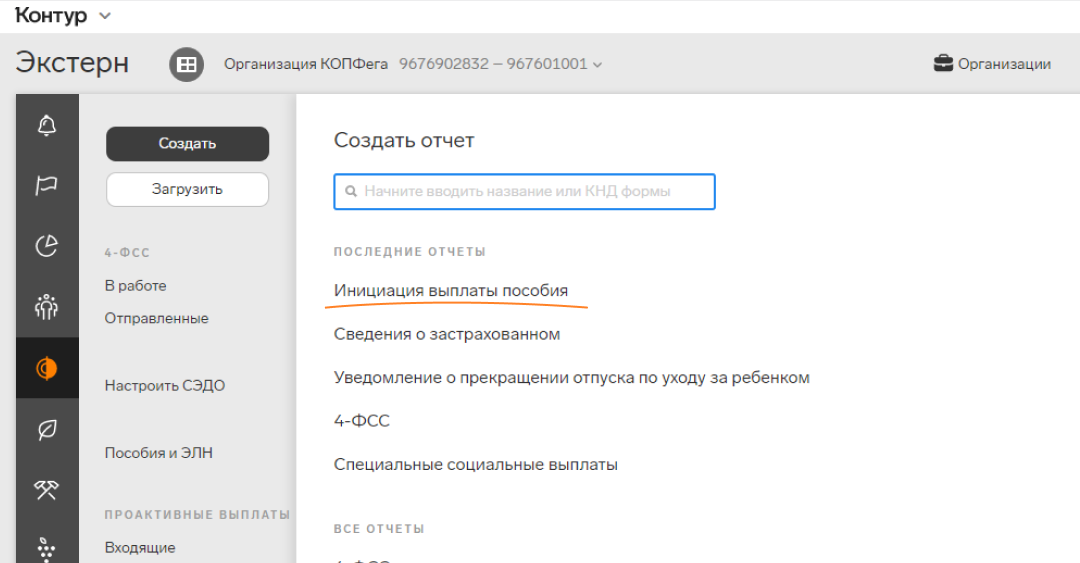Screen dimensions: 1080x563
Task: Open the people group icon section
Action: [x=47, y=307]
